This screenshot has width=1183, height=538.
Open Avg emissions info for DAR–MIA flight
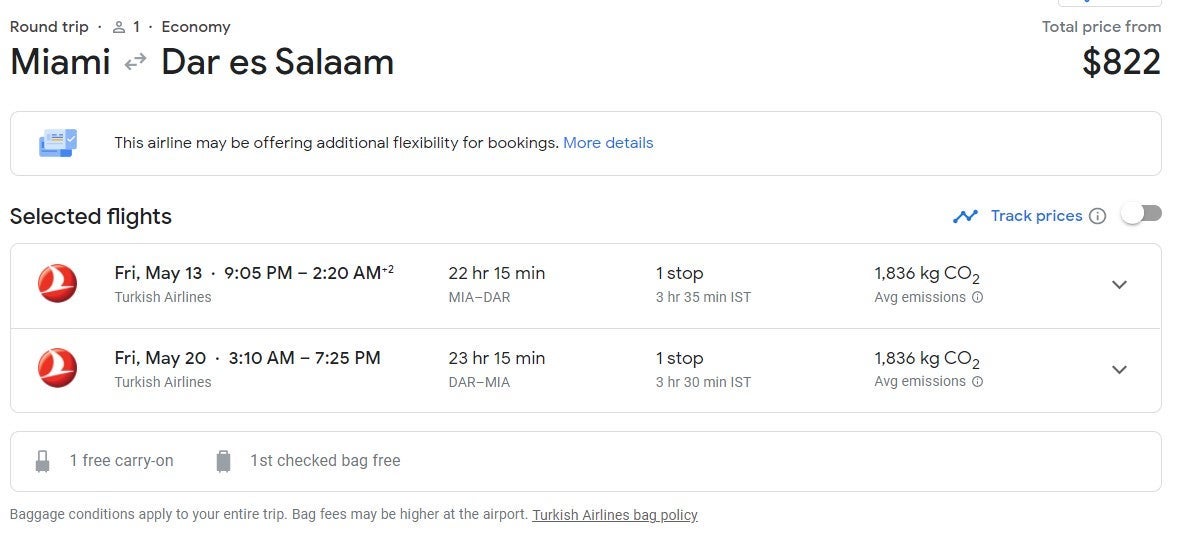coord(977,381)
